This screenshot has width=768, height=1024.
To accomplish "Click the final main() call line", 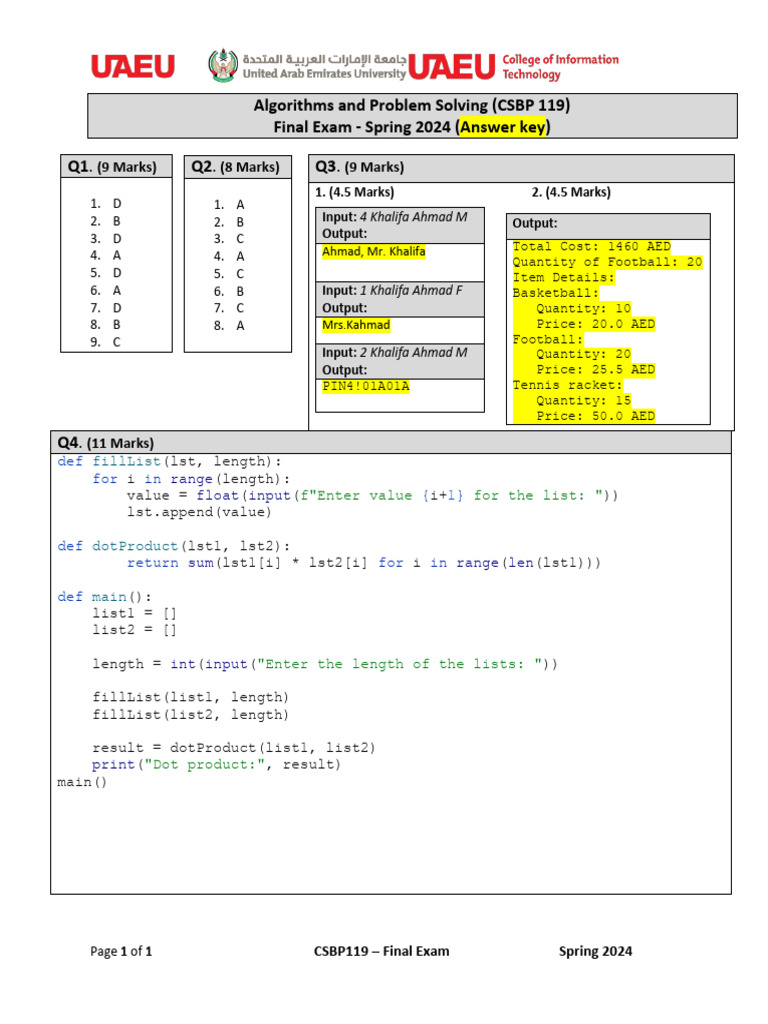I will [x=82, y=782].
